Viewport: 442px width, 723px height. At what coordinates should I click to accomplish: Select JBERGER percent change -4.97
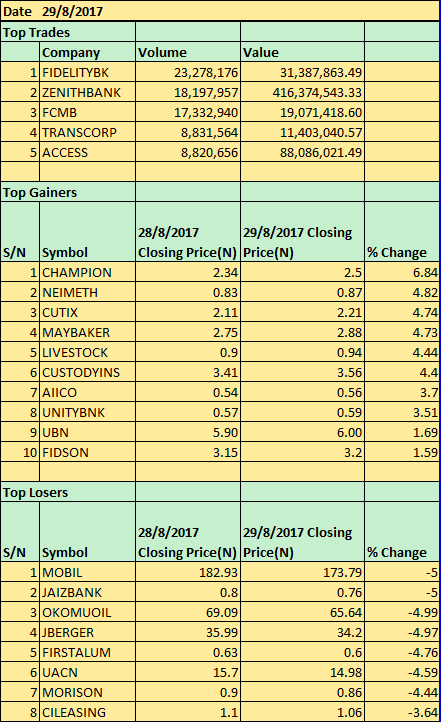402,632
